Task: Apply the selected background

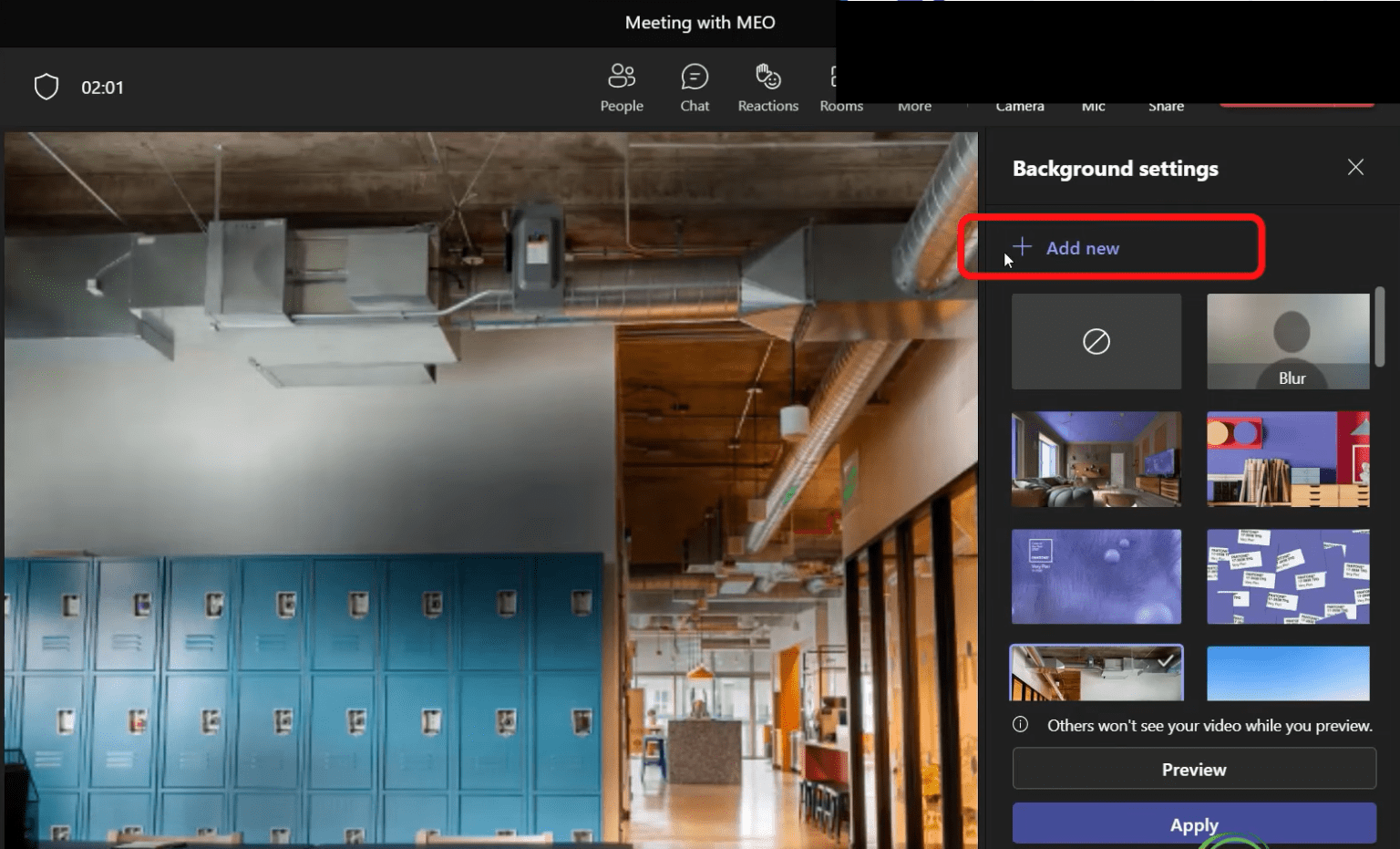Action: [x=1194, y=824]
